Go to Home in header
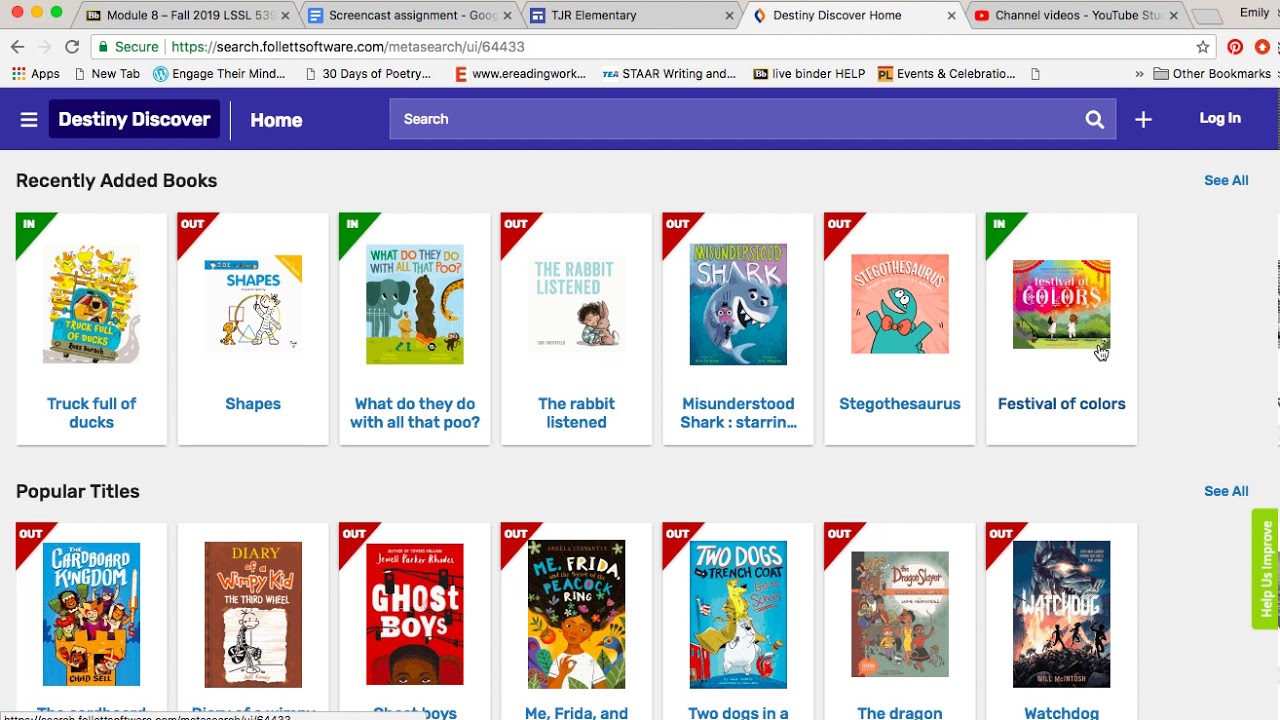Viewport: 1280px width, 720px height. click(276, 120)
